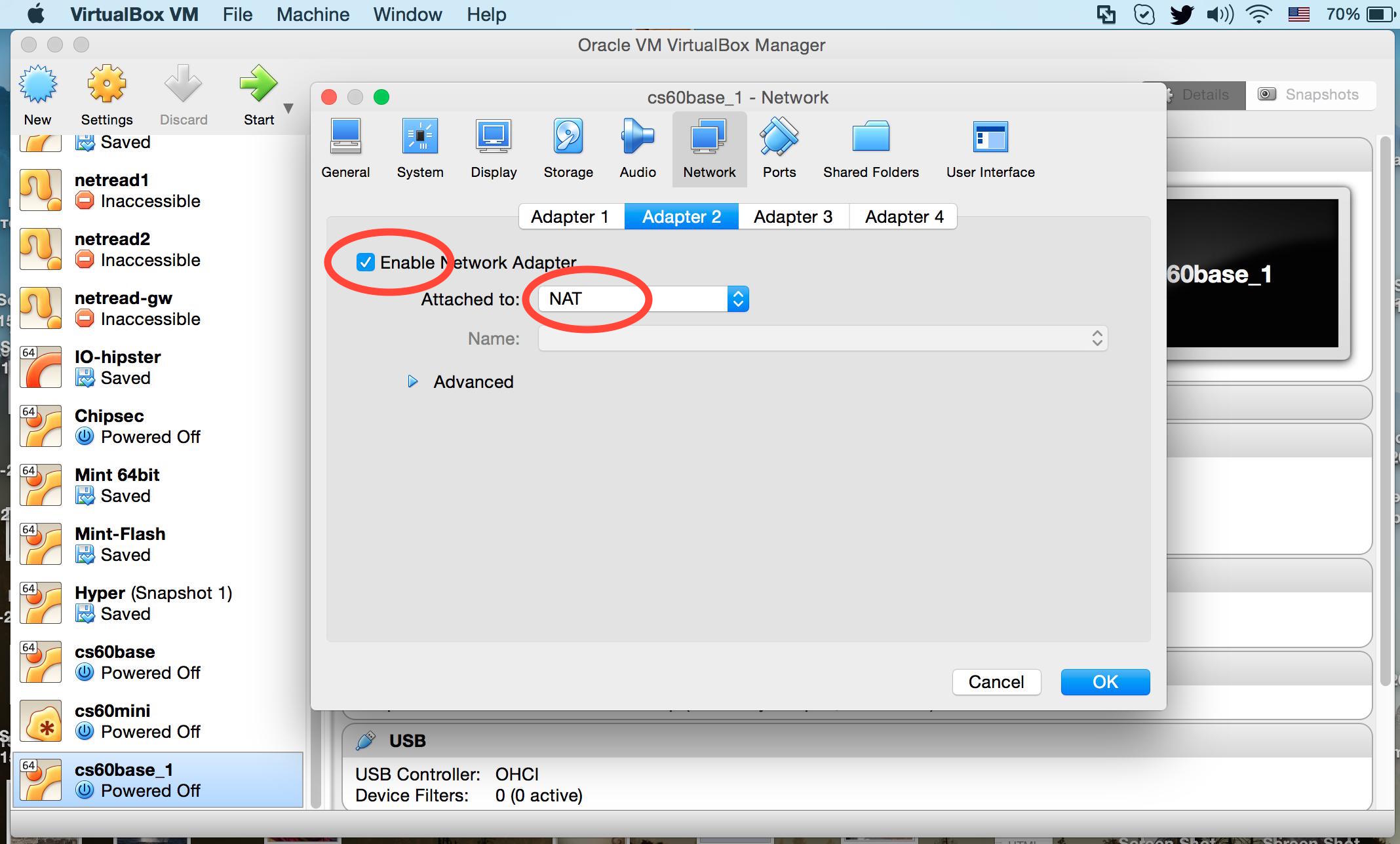Select the Chipsec VM icon

41,426
